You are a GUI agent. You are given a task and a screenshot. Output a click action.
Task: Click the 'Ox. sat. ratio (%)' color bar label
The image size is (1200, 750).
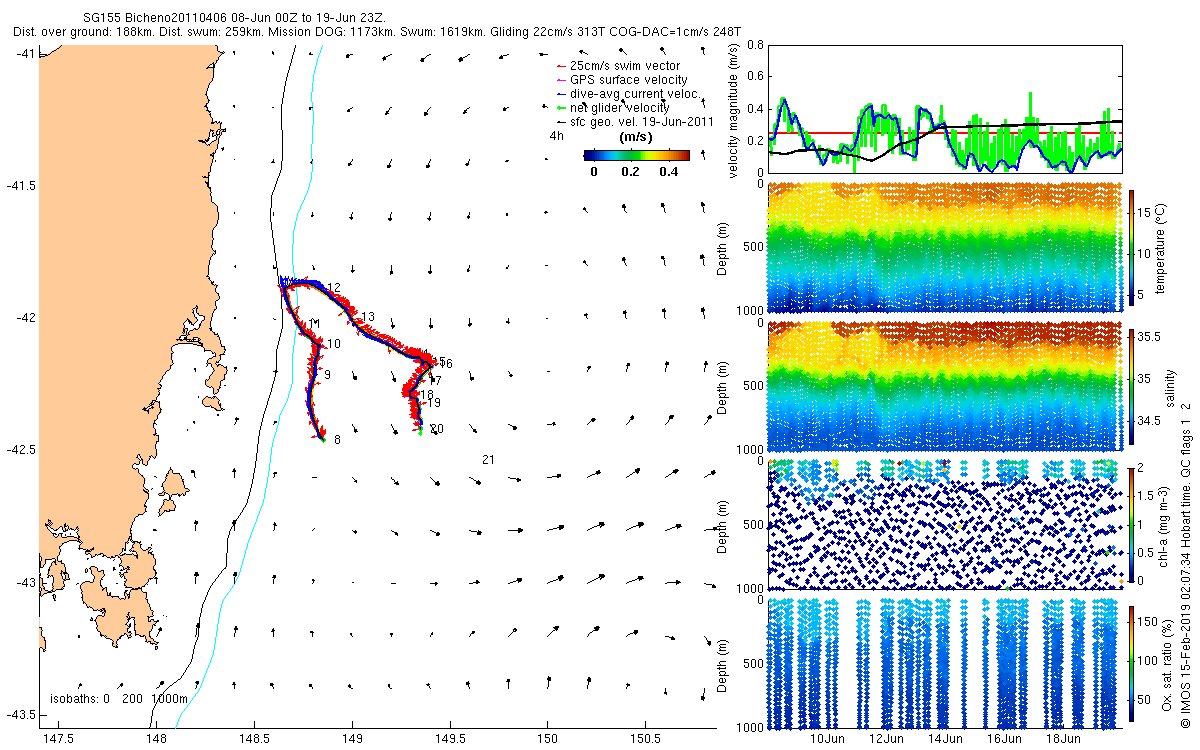1168,664
